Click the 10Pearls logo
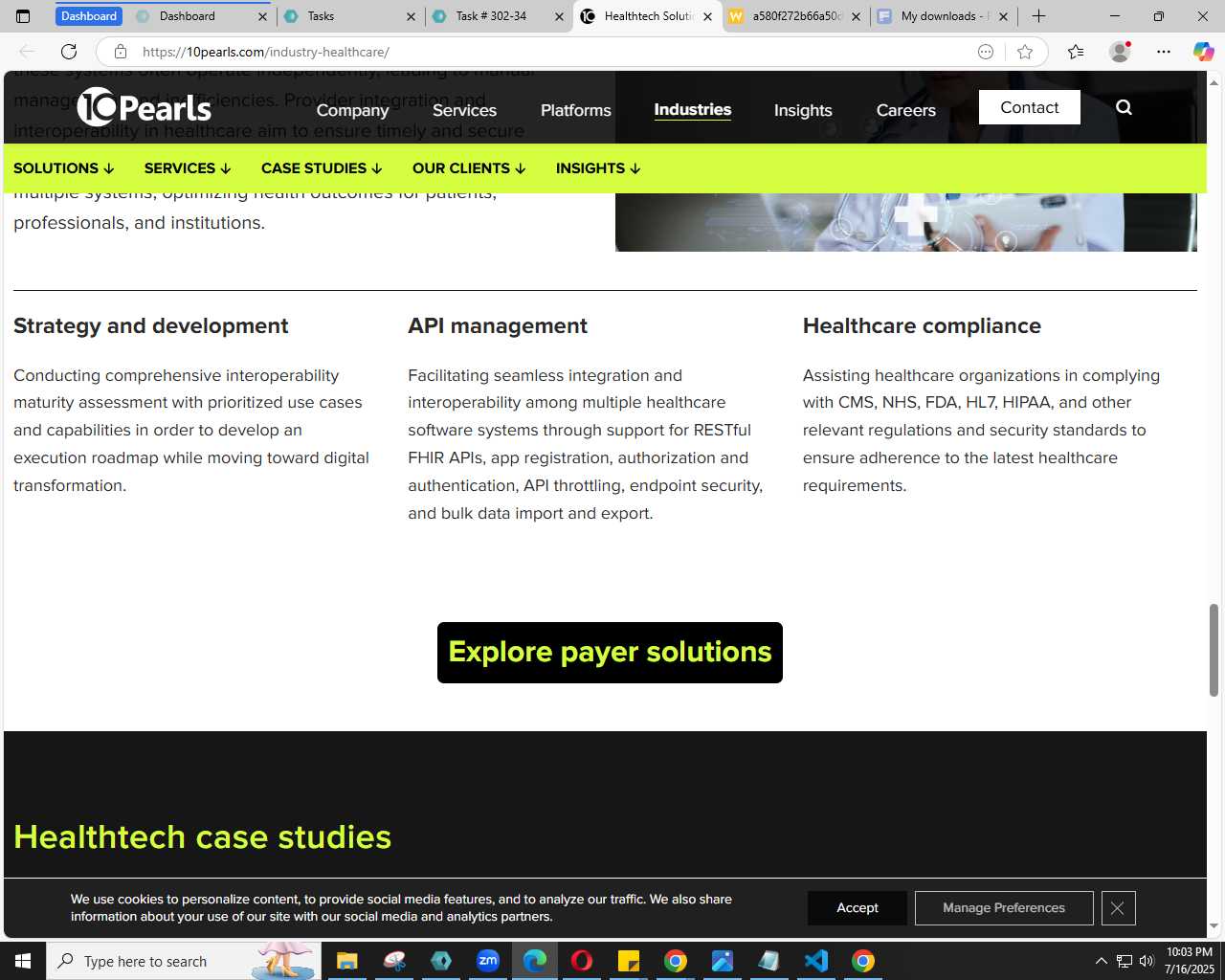1225x980 pixels. click(x=145, y=107)
